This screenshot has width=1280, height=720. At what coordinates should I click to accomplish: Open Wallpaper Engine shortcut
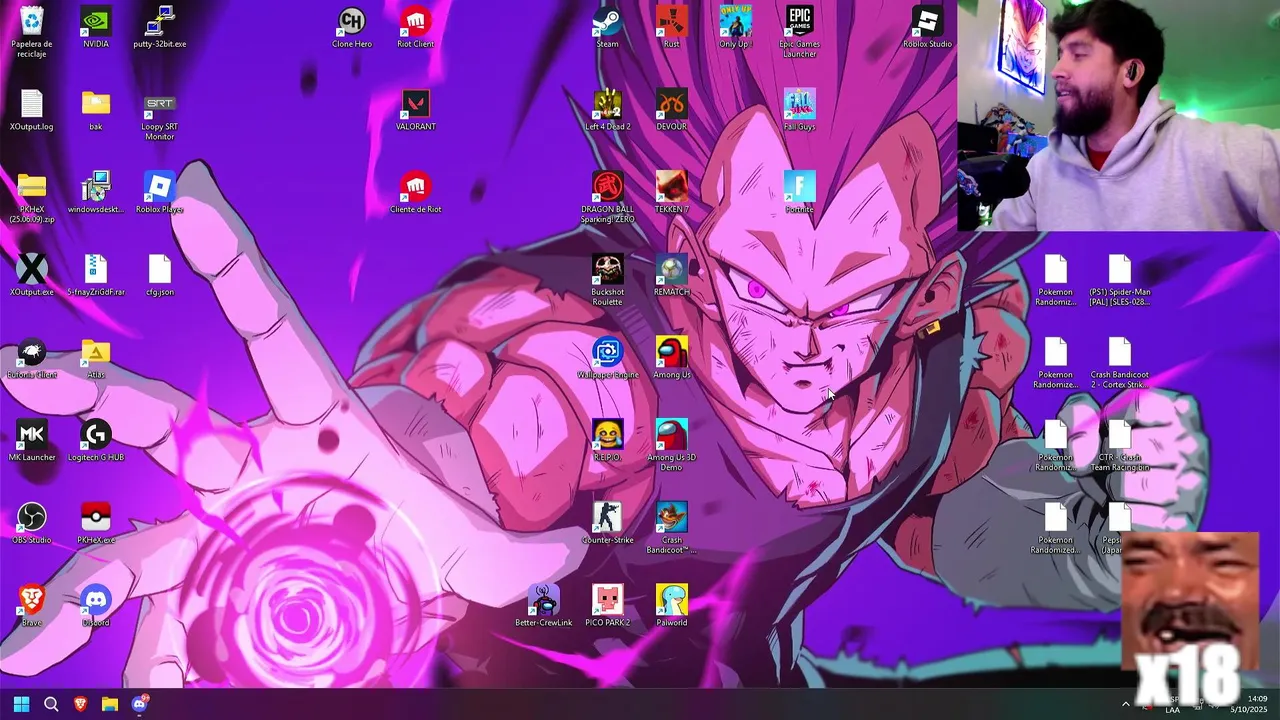pyautogui.click(x=608, y=358)
